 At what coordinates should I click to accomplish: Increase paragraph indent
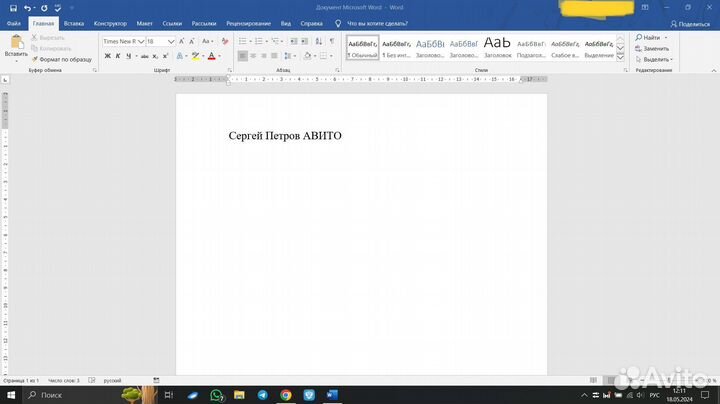click(304, 41)
